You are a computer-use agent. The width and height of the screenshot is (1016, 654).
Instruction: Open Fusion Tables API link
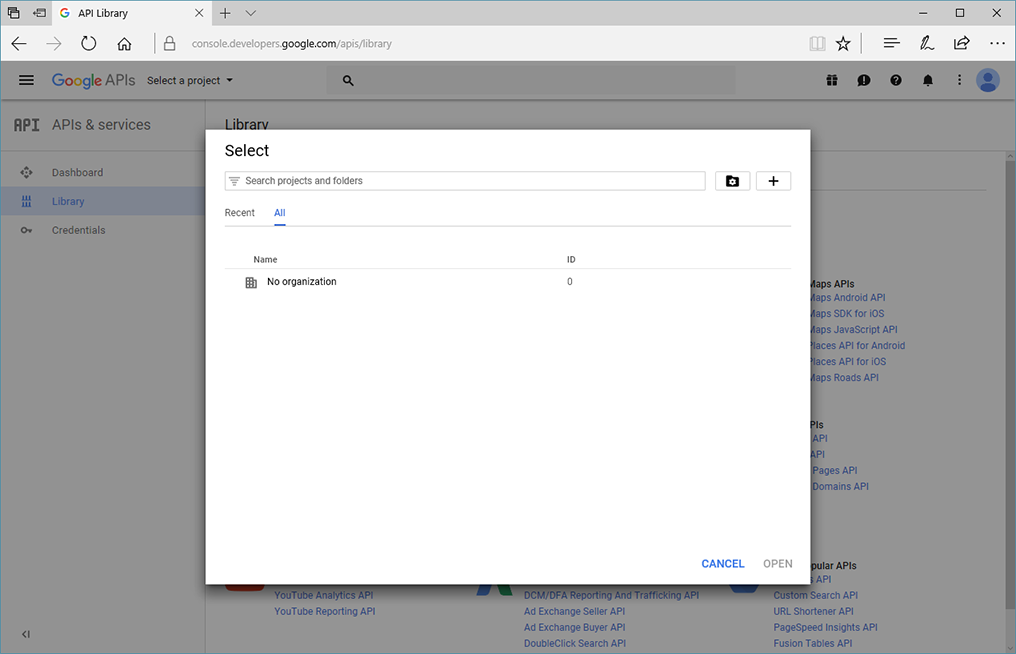[x=813, y=643]
